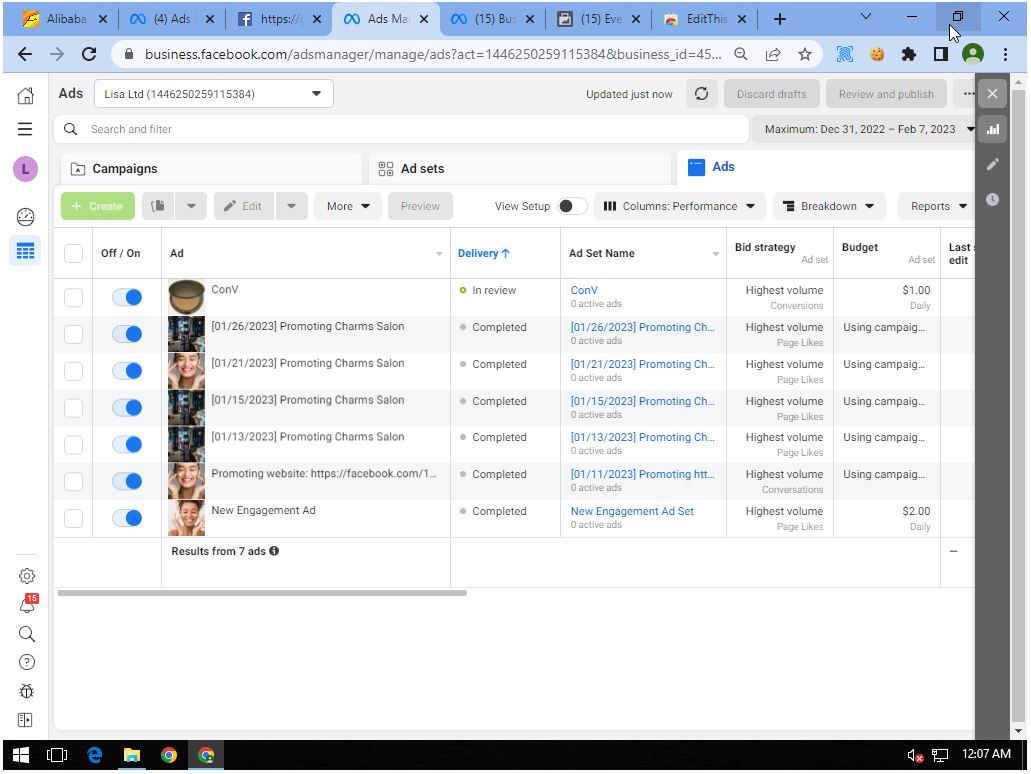Click the duplicate ad icon button

pos(158,206)
